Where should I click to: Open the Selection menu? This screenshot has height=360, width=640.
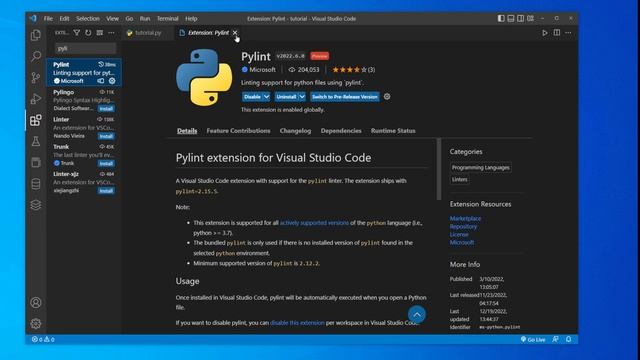[88, 18]
